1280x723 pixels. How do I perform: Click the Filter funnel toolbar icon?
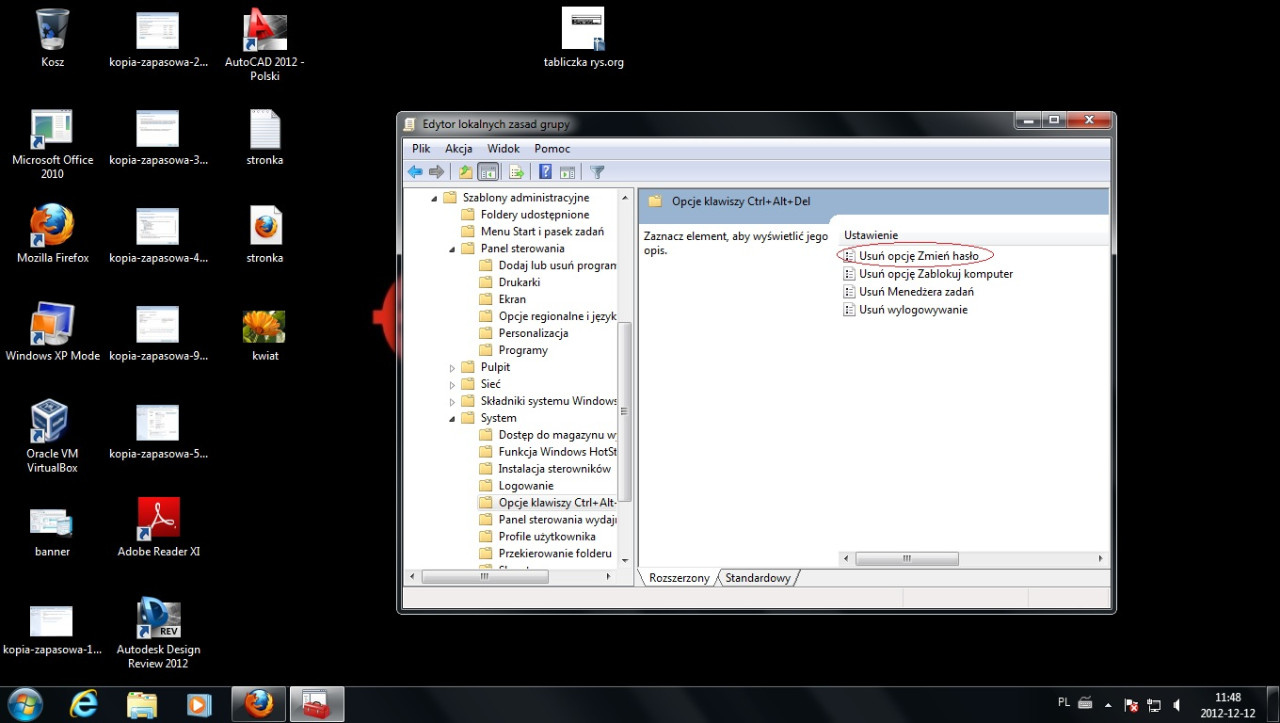point(597,172)
